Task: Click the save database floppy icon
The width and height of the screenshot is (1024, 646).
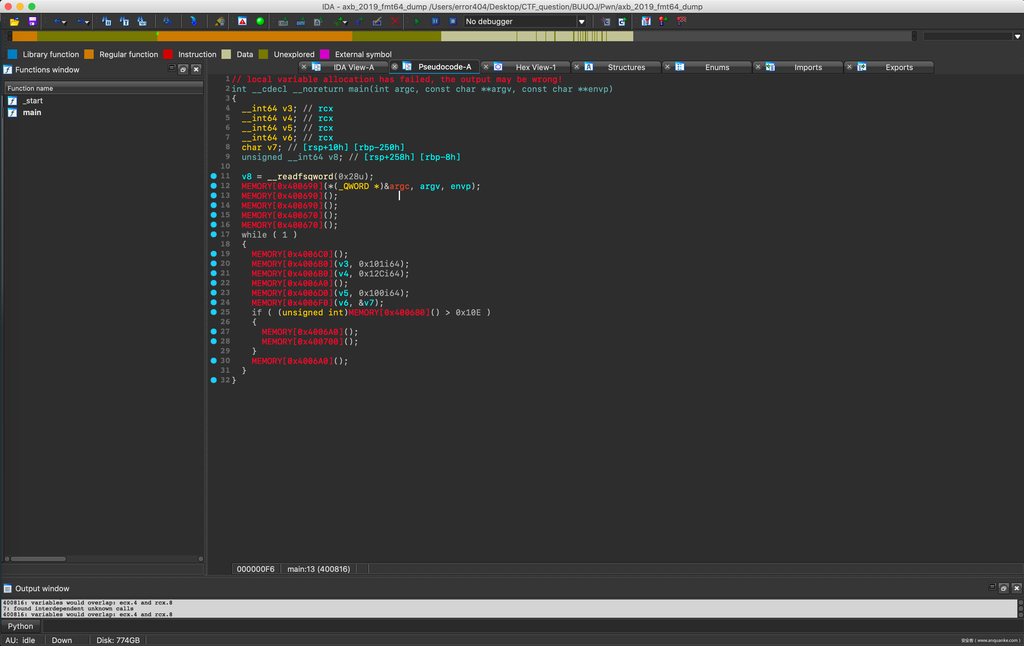Action: point(32,21)
